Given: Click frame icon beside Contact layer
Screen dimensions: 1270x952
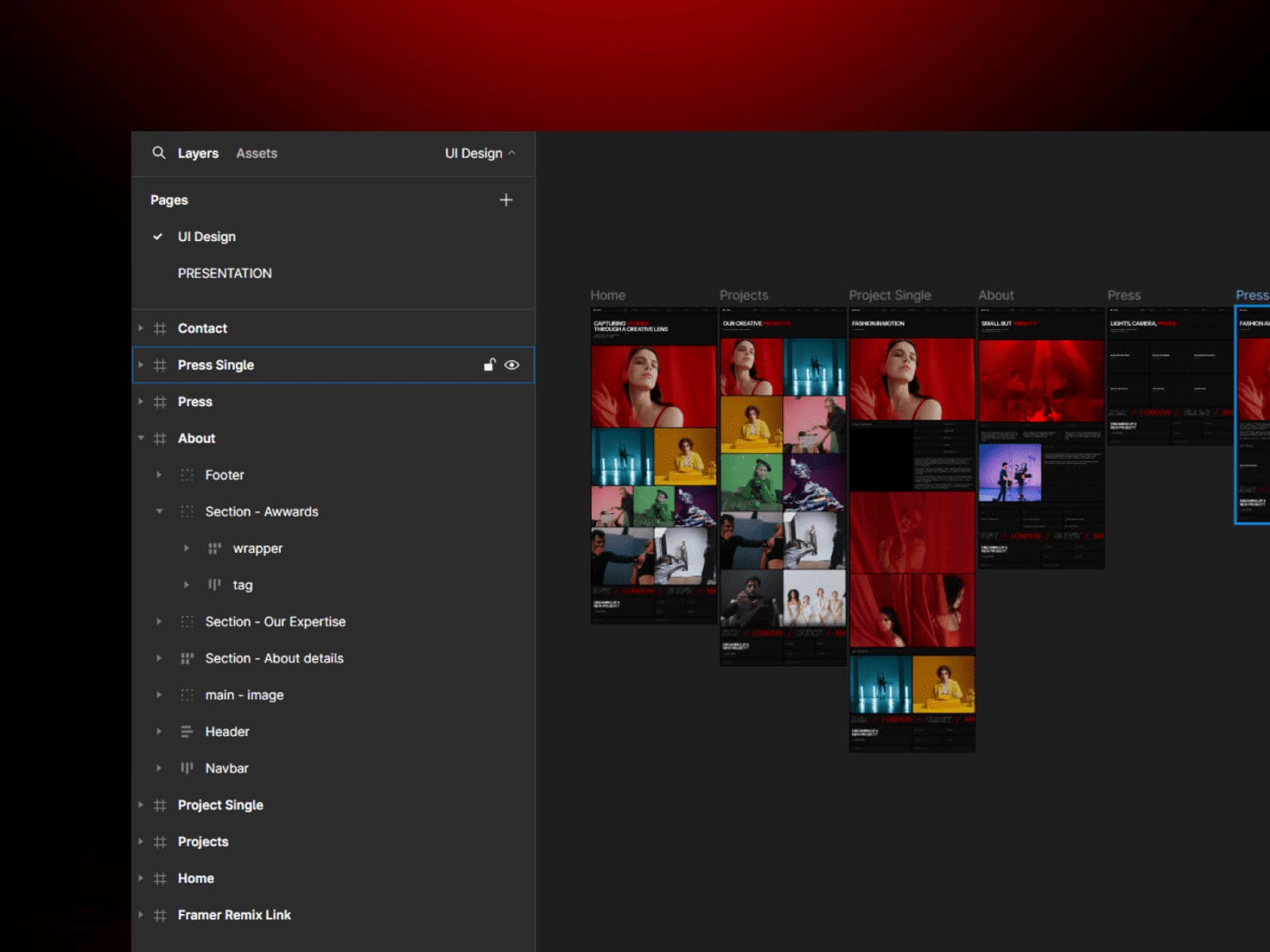Looking at the screenshot, I should tap(160, 328).
